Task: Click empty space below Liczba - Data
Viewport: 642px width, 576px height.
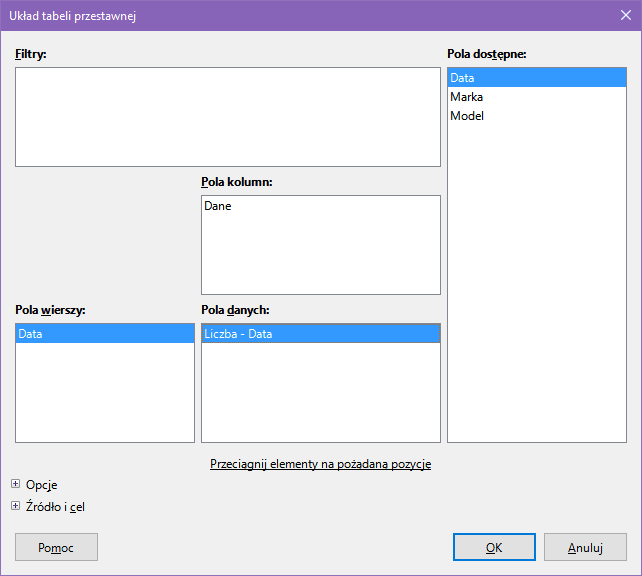Action: click(x=320, y=395)
